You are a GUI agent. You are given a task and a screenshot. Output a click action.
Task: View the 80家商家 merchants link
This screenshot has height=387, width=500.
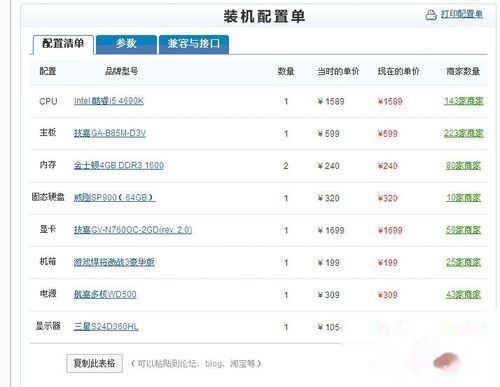tap(464, 165)
